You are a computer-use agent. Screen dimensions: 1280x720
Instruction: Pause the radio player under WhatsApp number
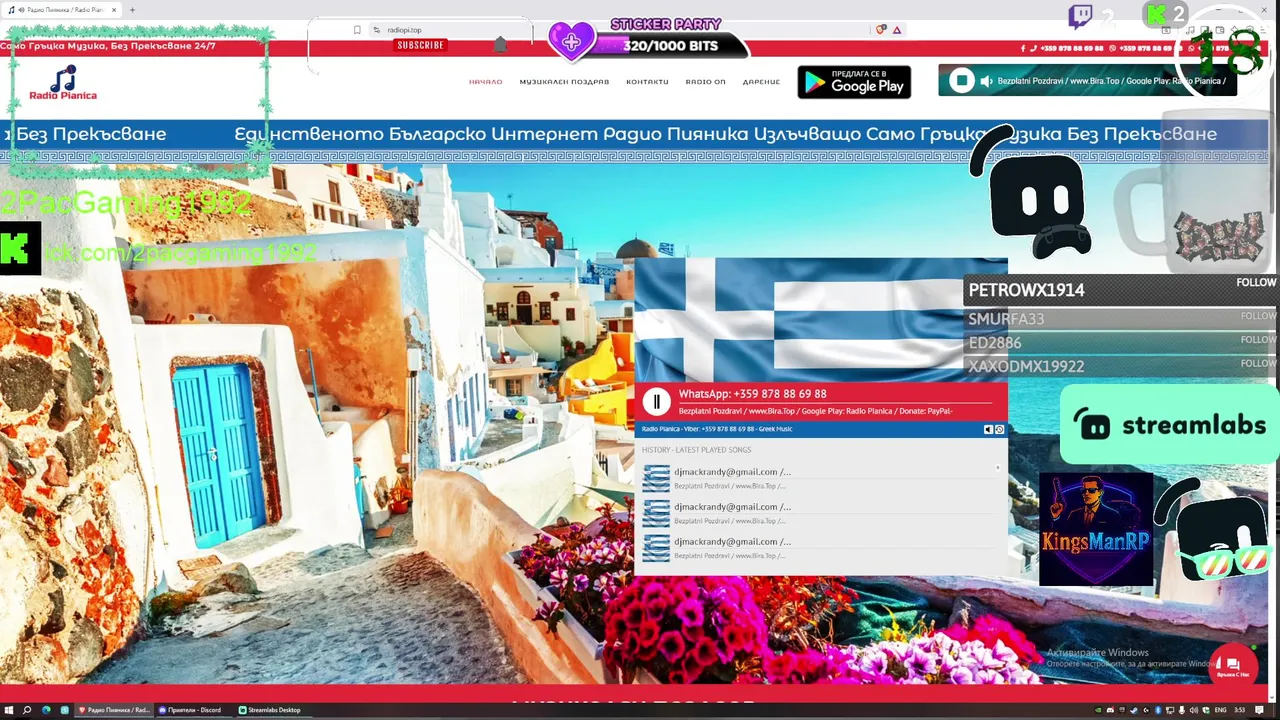[x=656, y=402]
